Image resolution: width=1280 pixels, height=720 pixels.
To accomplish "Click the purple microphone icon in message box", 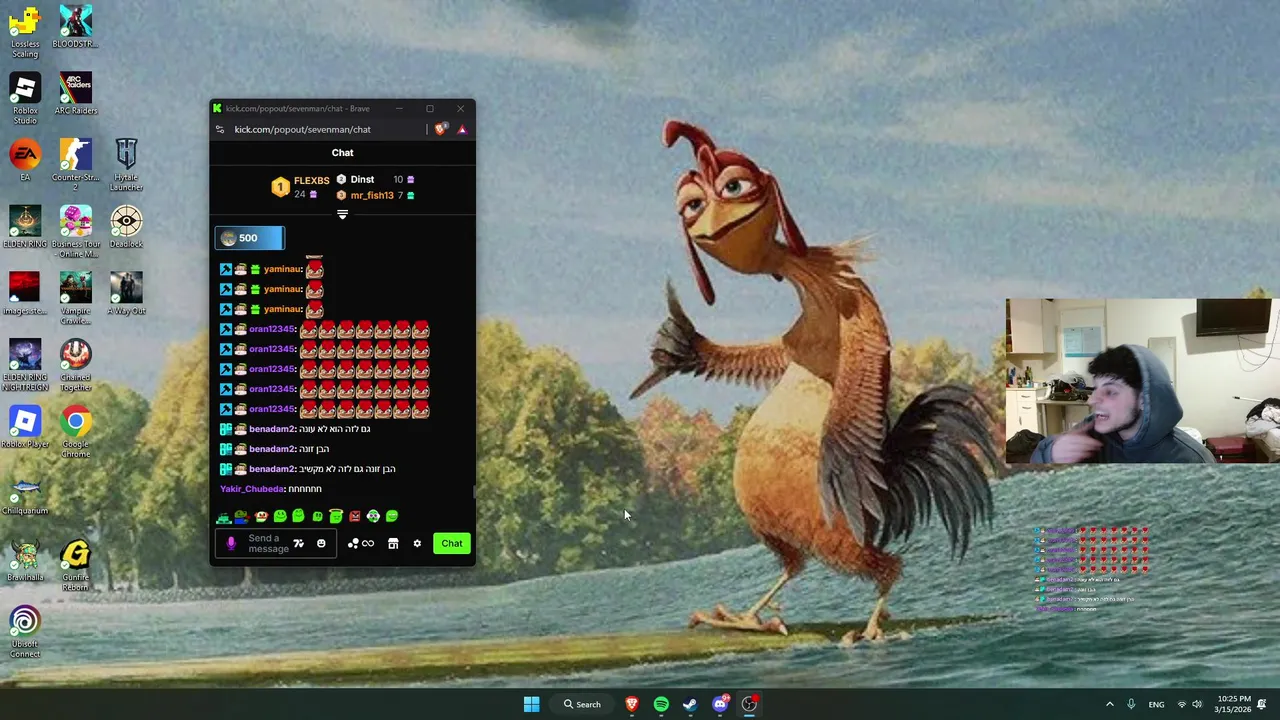I will [x=231, y=544].
